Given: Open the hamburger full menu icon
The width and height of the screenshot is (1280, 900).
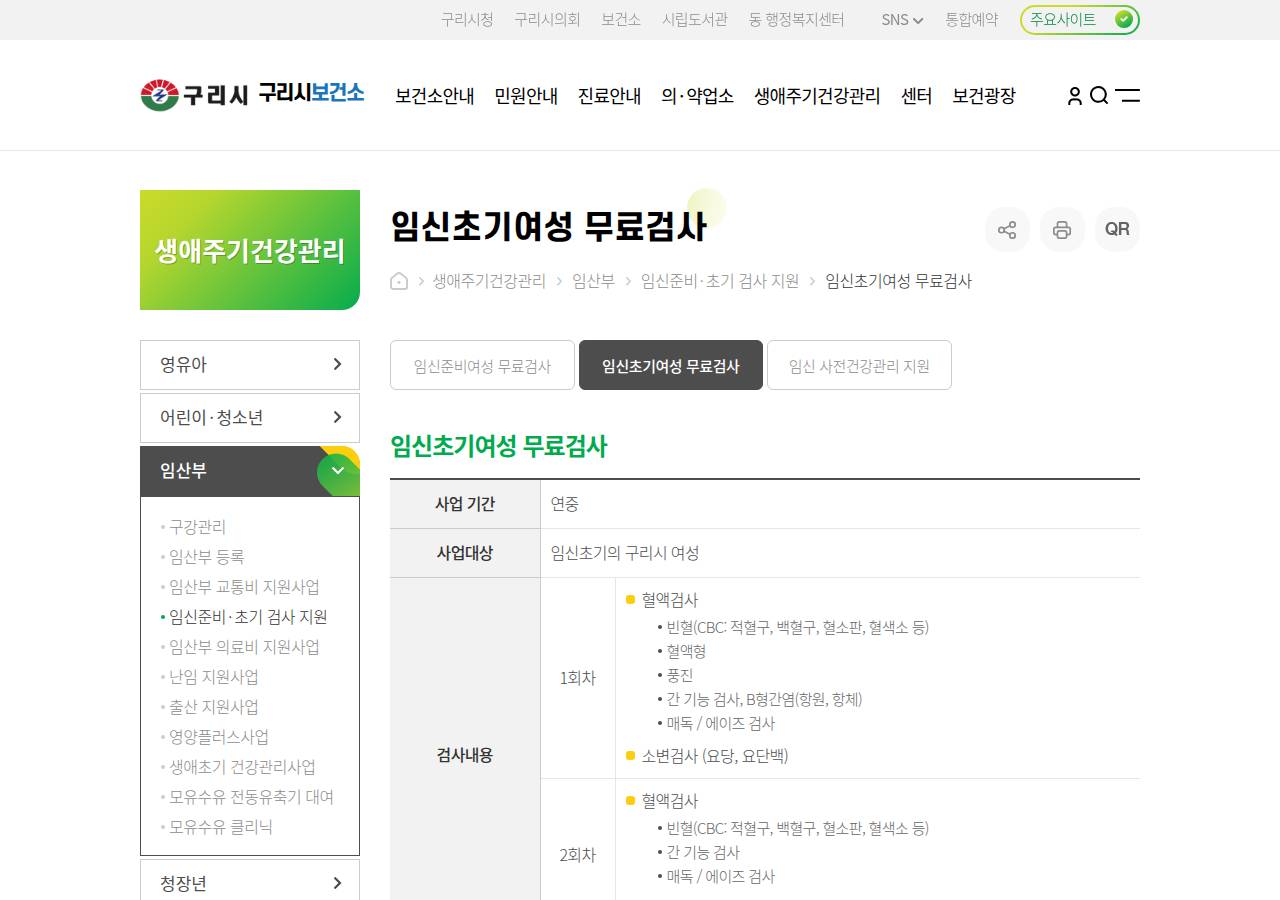Looking at the screenshot, I should pyautogui.click(x=1128, y=95).
